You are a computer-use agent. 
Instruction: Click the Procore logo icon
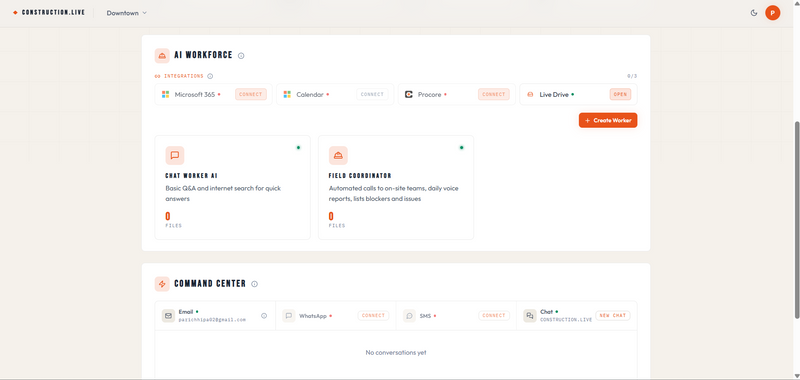409,94
